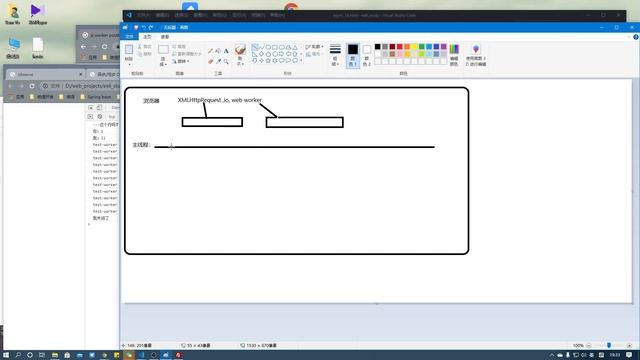Viewport: 640px width, 360px height.
Task: Expand the shapes gallery more arrow
Action: (x=301, y=60)
